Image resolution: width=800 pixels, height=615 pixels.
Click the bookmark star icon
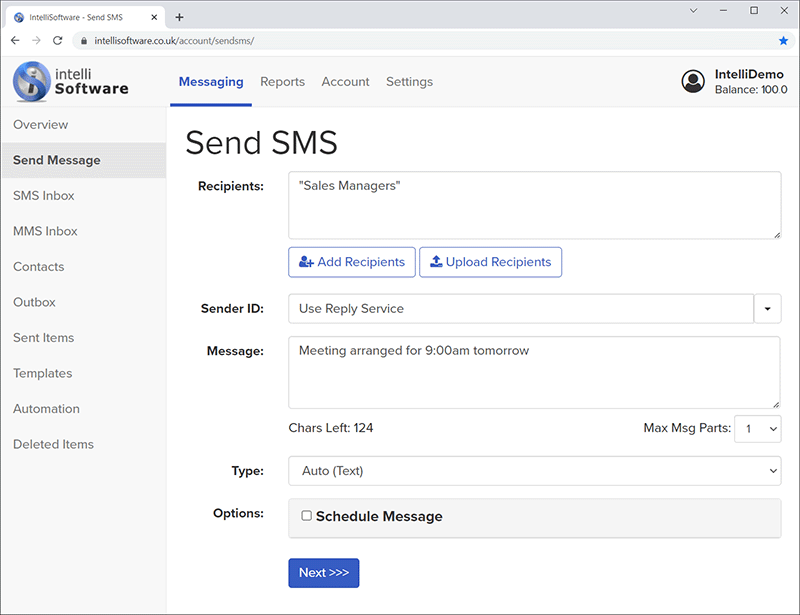(784, 39)
